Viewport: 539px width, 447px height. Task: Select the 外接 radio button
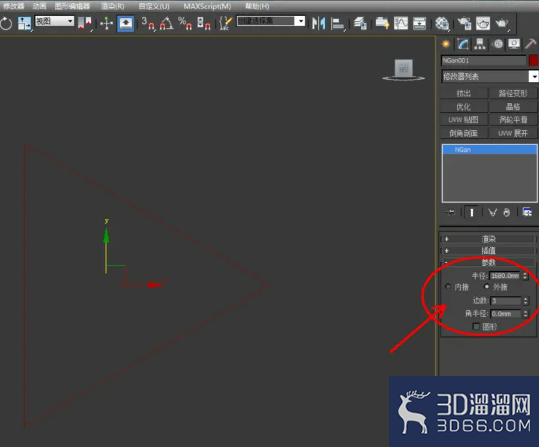[487, 286]
